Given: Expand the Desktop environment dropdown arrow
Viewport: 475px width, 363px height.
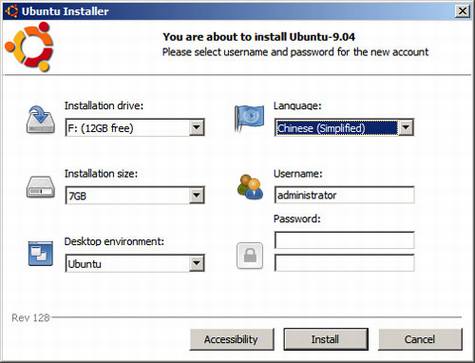Looking at the screenshot, I should (x=197, y=264).
